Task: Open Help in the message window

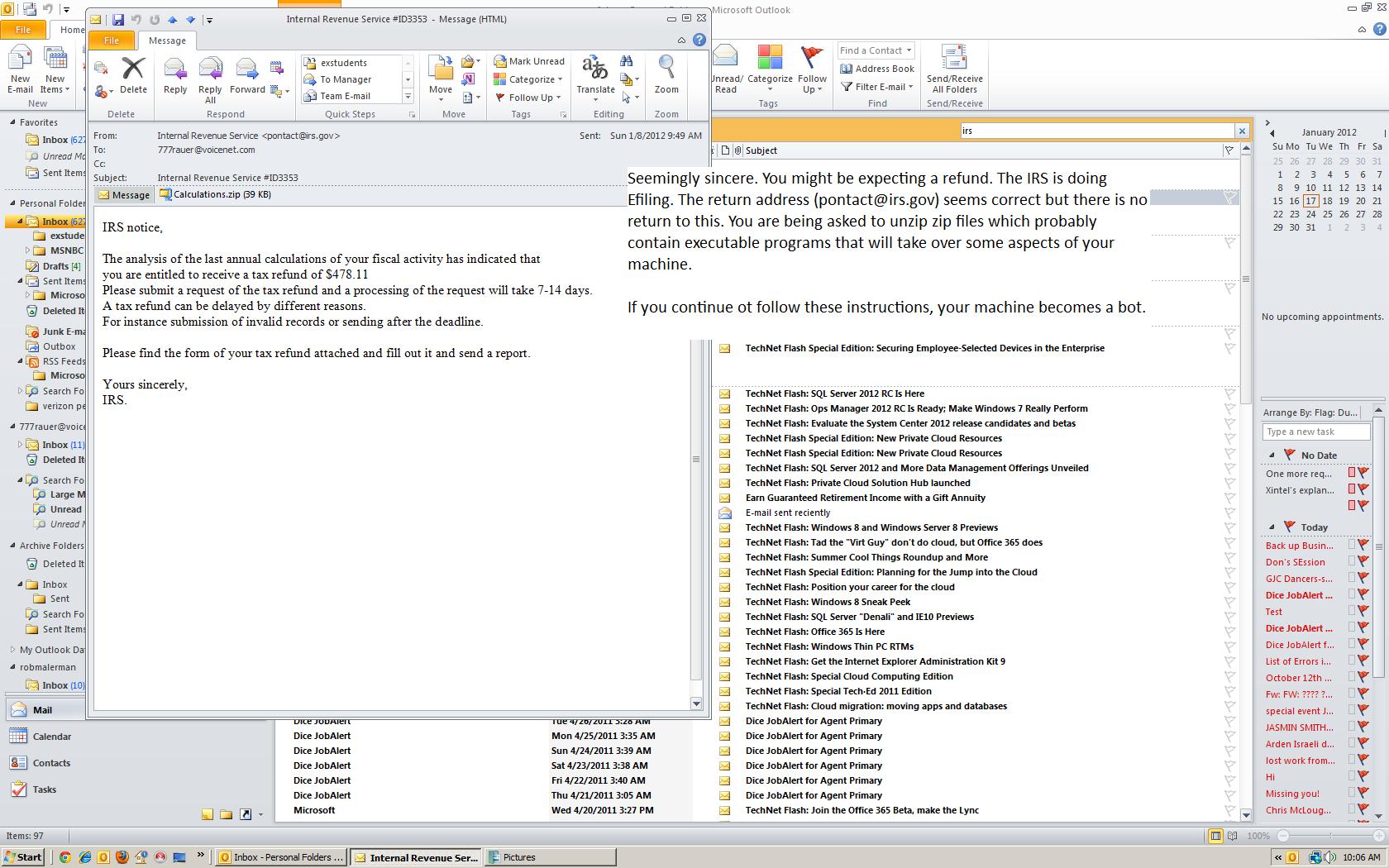Action: point(699,40)
